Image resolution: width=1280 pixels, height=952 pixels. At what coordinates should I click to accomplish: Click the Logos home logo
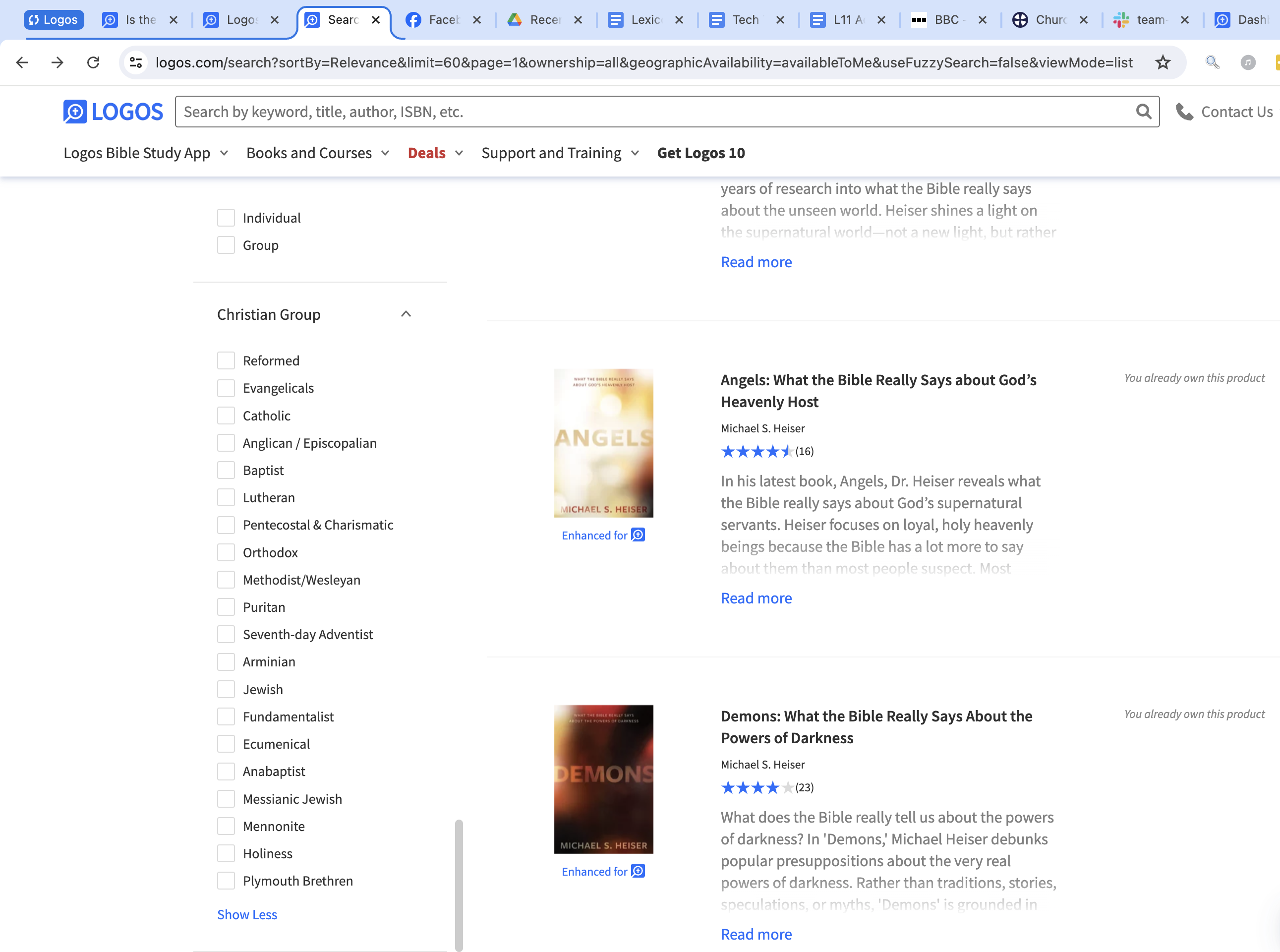click(113, 112)
